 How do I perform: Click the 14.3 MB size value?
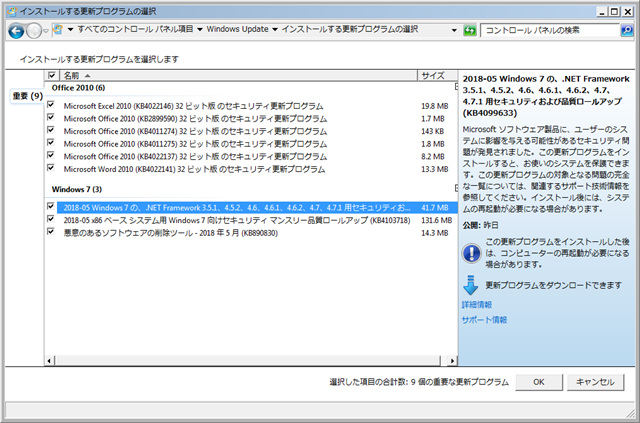point(435,233)
